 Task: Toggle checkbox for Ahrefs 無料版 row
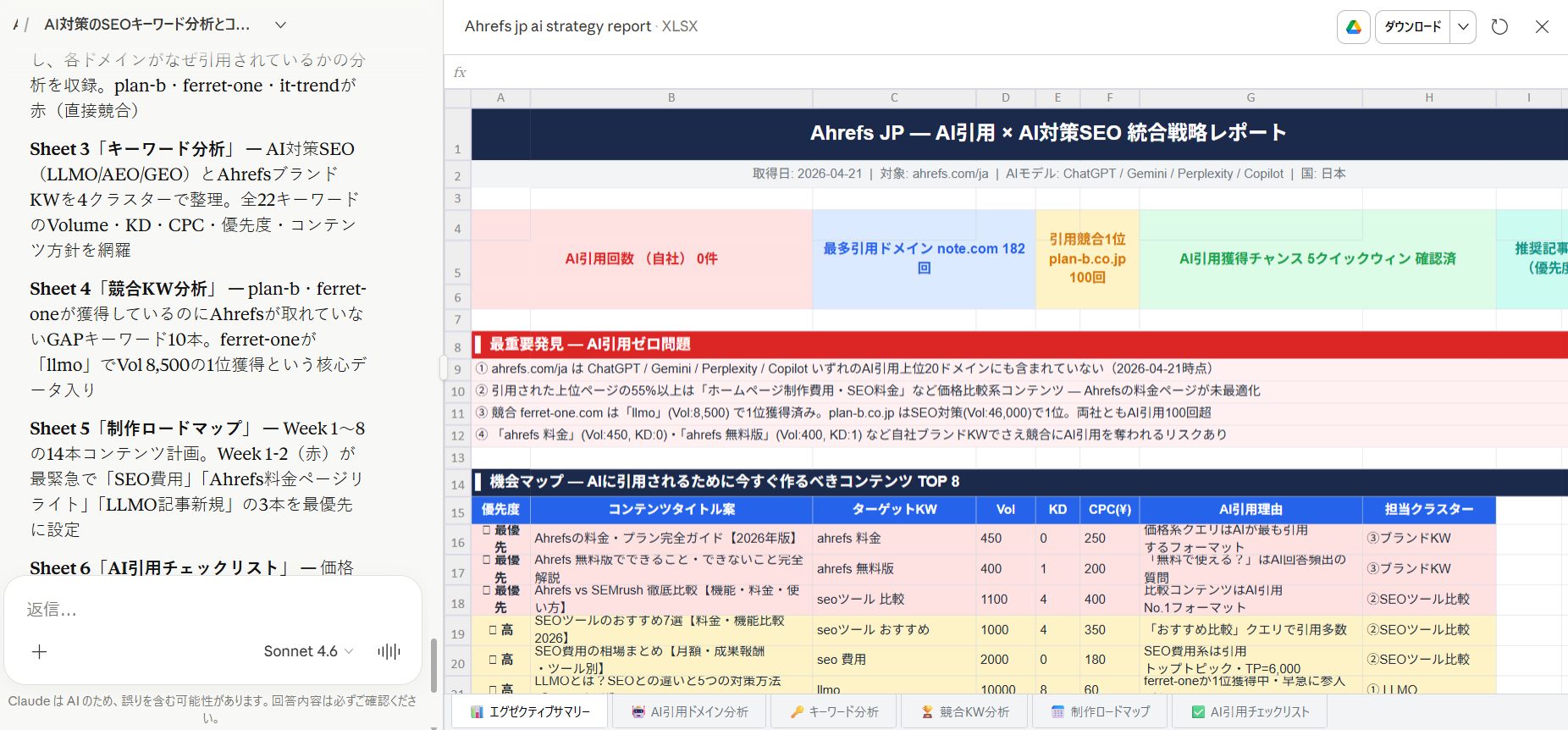pos(487,561)
